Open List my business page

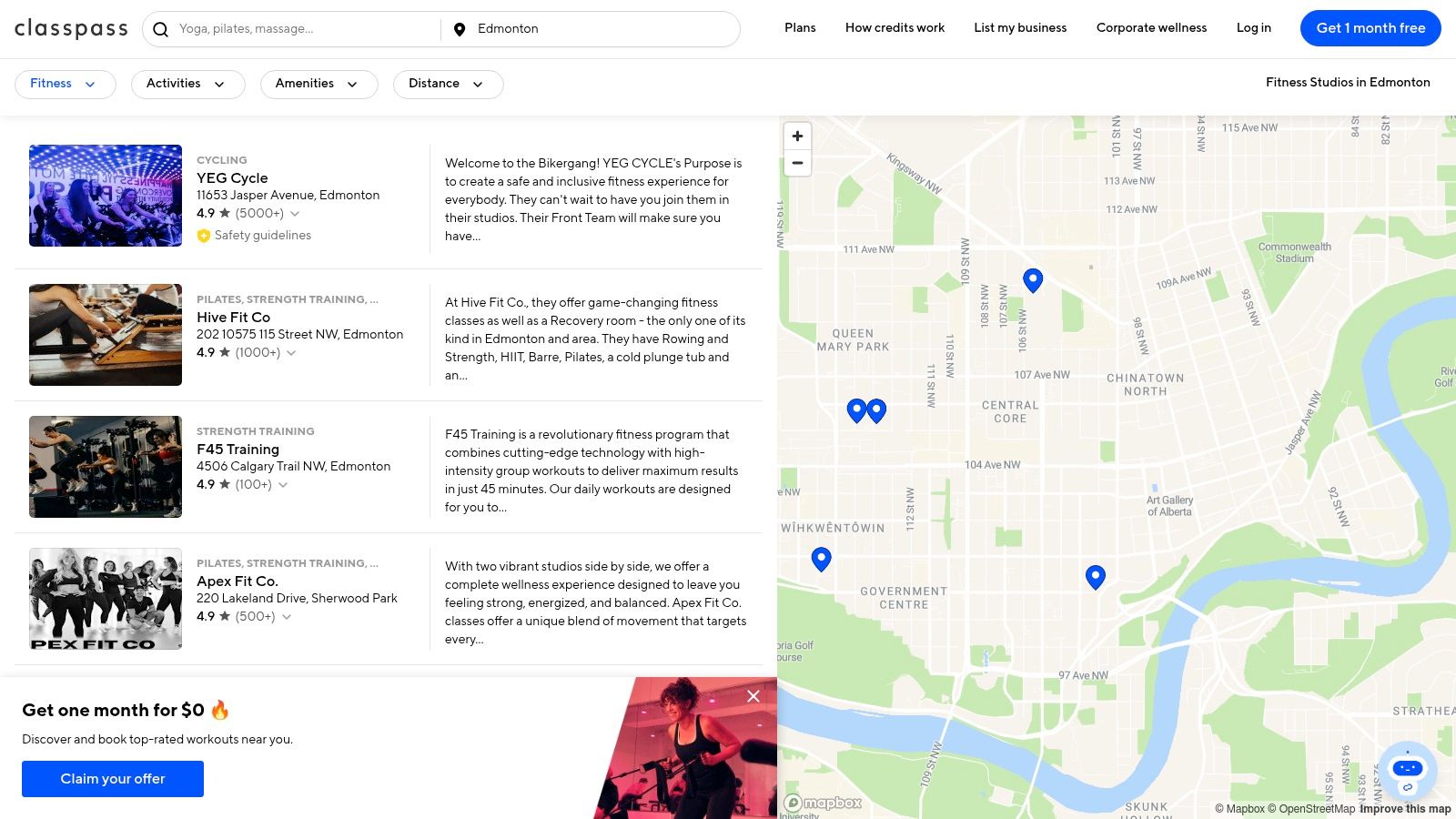(1020, 28)
